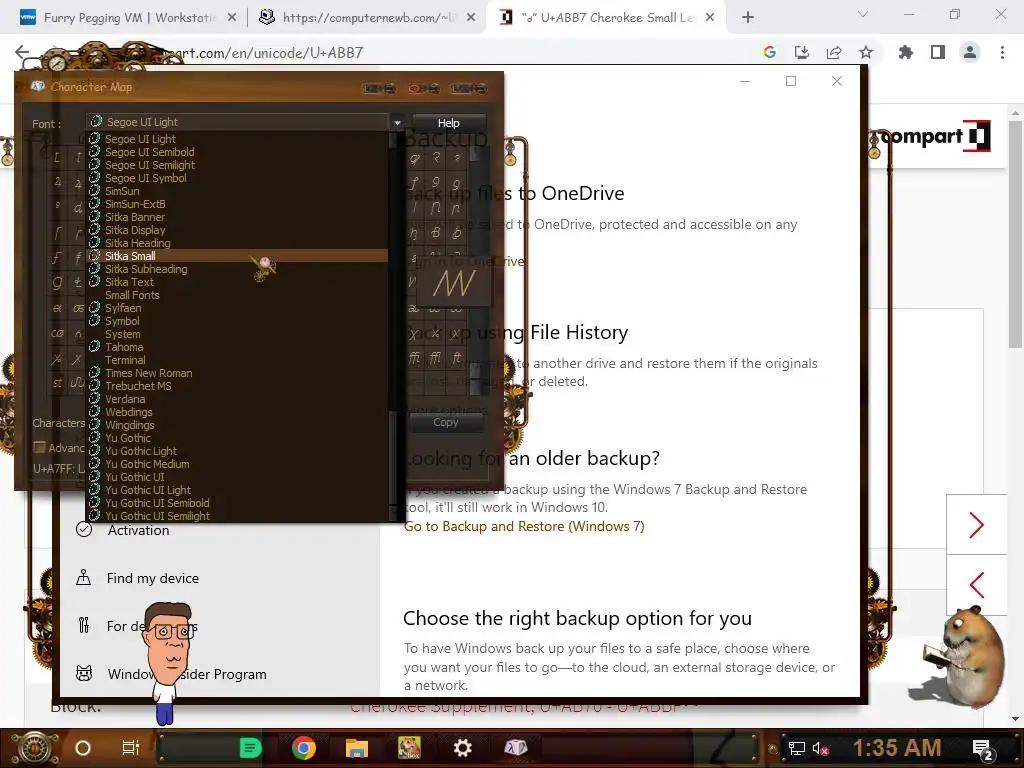Open Find my device settings page
Viewport: 1024px width, 768px height.
(x=152, y=578)
